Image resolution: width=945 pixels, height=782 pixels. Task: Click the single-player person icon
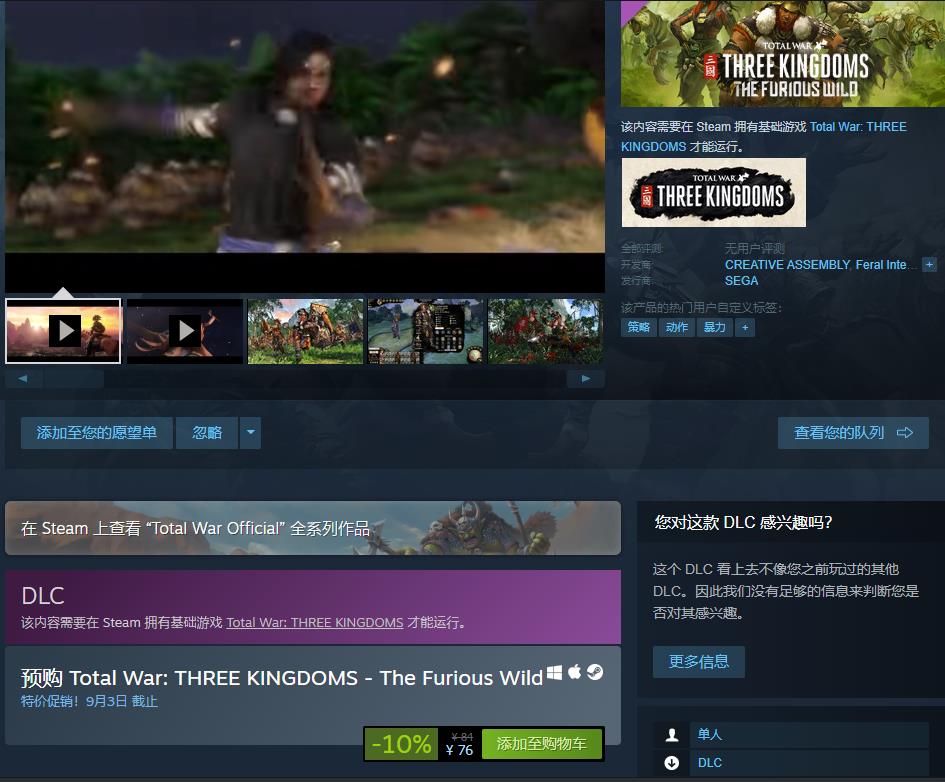tap(671, 734)
